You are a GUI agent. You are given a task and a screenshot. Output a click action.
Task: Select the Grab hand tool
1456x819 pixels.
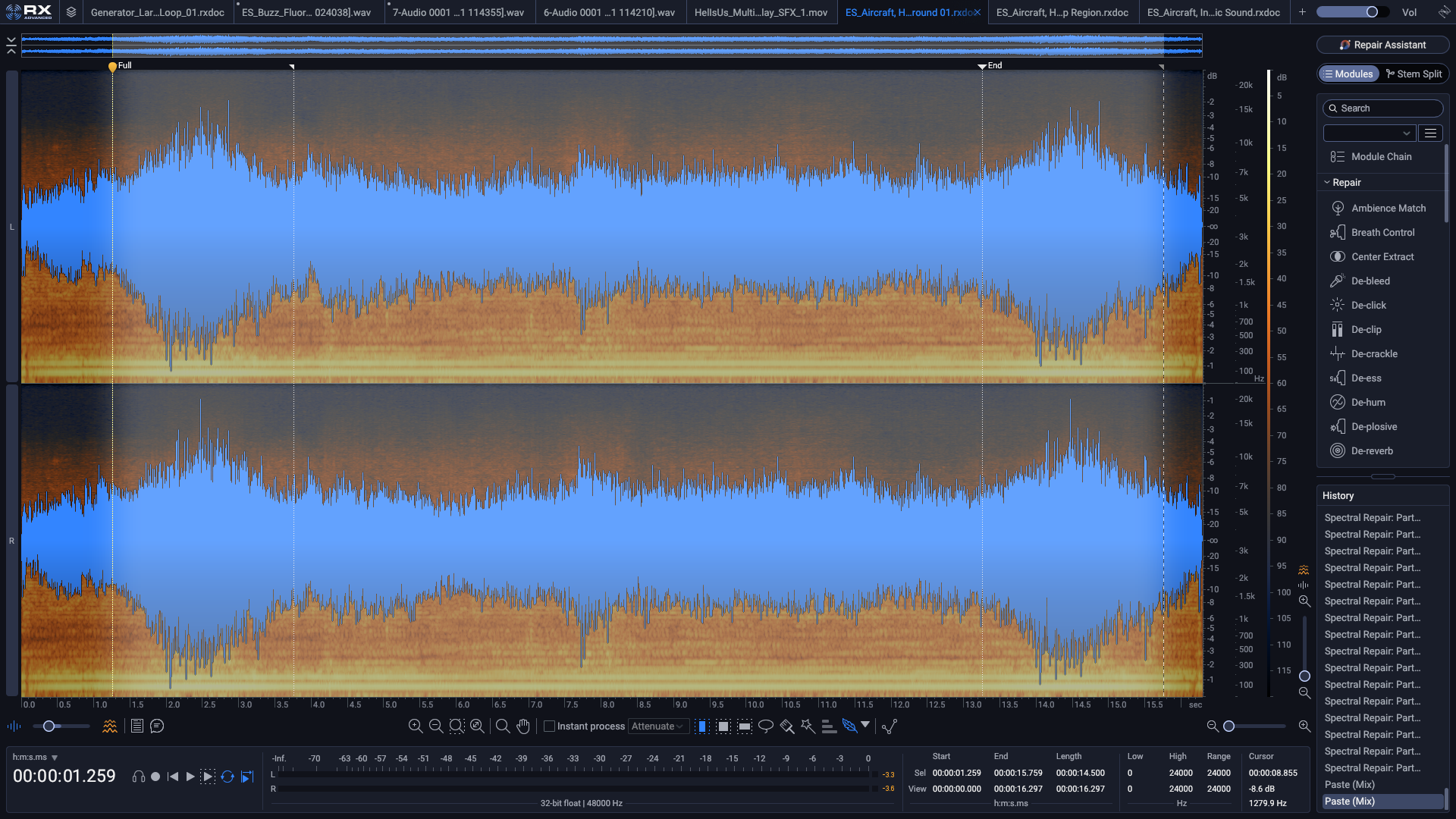tap(523, 726)
